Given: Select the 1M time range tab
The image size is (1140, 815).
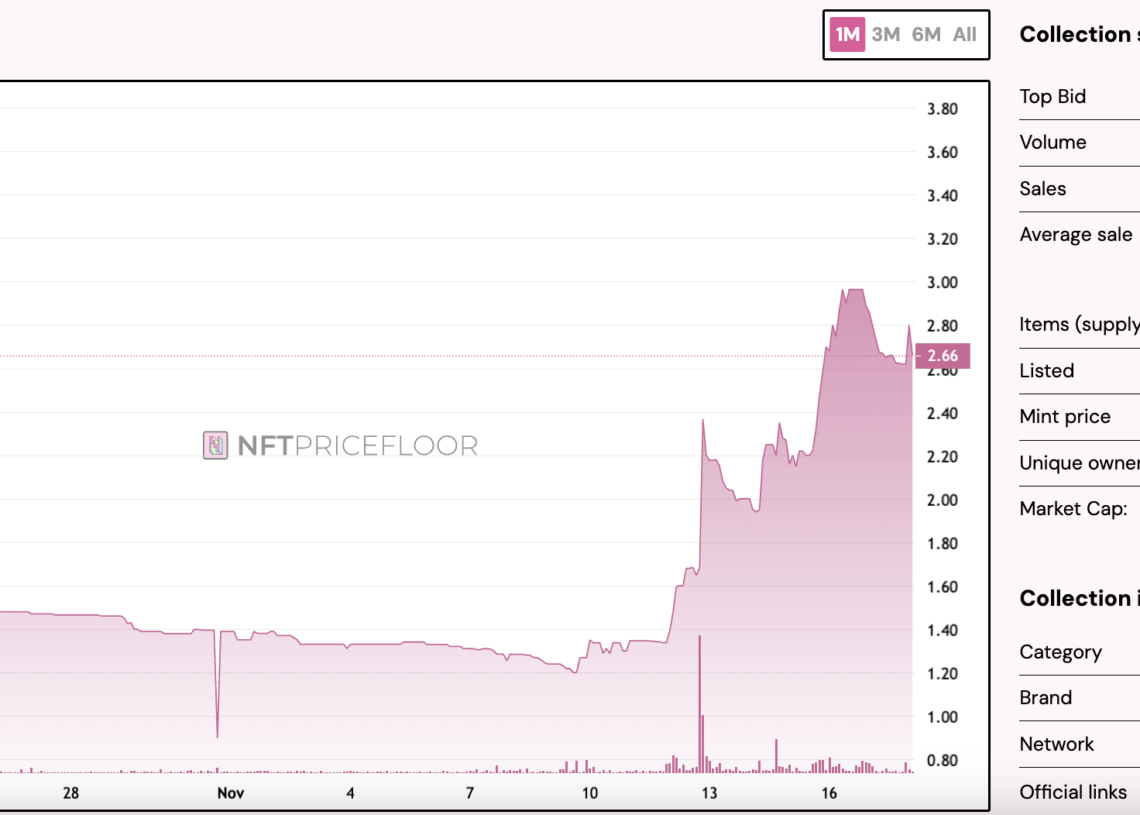Looking at the screenshot, I should (x=847, y=34).
